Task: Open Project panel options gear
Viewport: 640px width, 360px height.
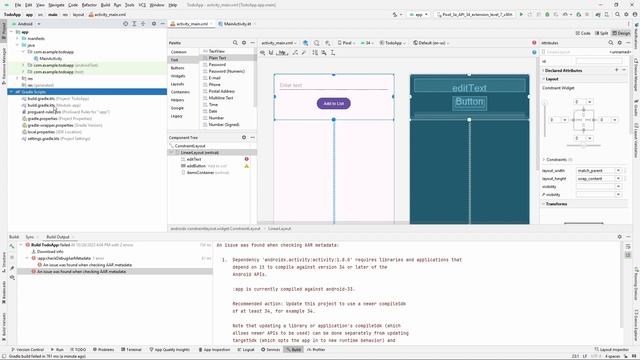Action: pos(154,24)
